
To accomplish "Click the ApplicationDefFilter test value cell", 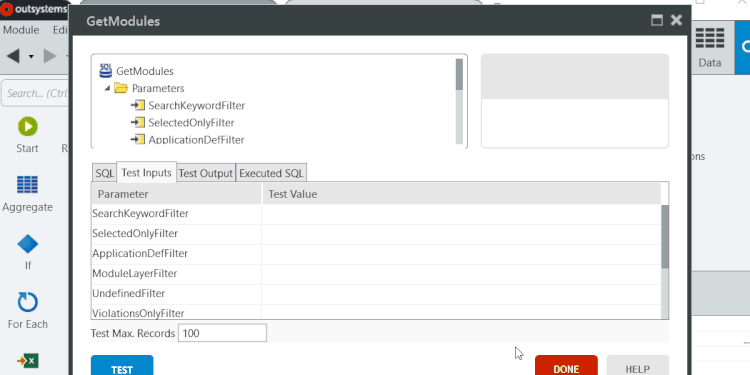I will tap(461, 254).
